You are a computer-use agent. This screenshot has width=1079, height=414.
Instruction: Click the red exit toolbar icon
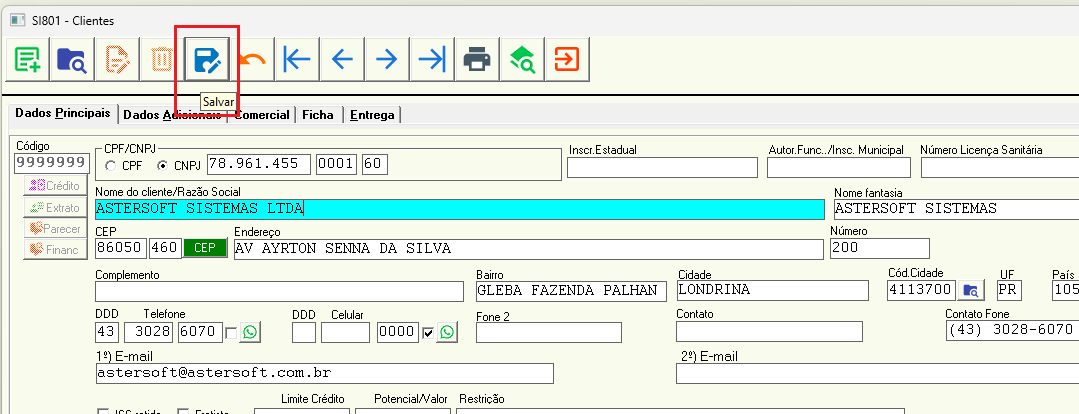click(567, 60)
